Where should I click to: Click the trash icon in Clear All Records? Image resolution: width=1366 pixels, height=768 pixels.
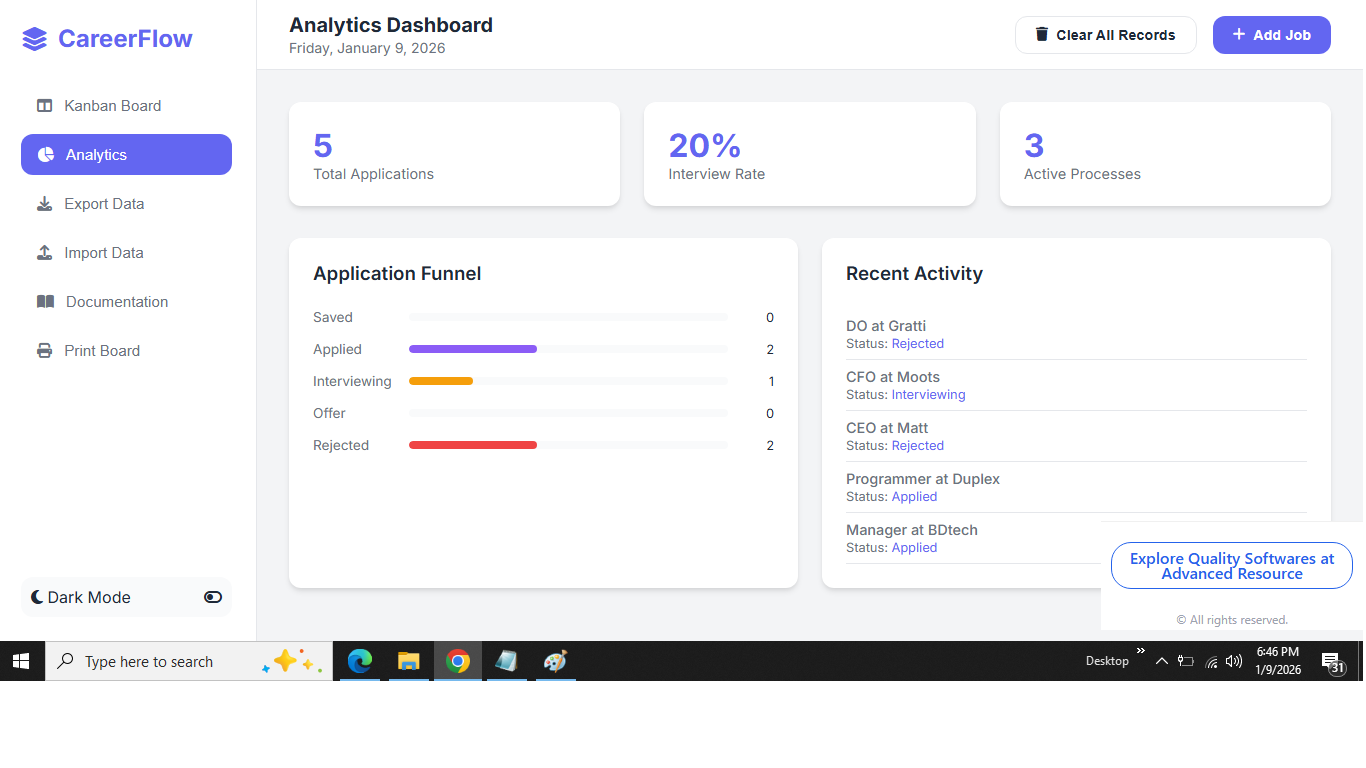tap(1042, 35)
